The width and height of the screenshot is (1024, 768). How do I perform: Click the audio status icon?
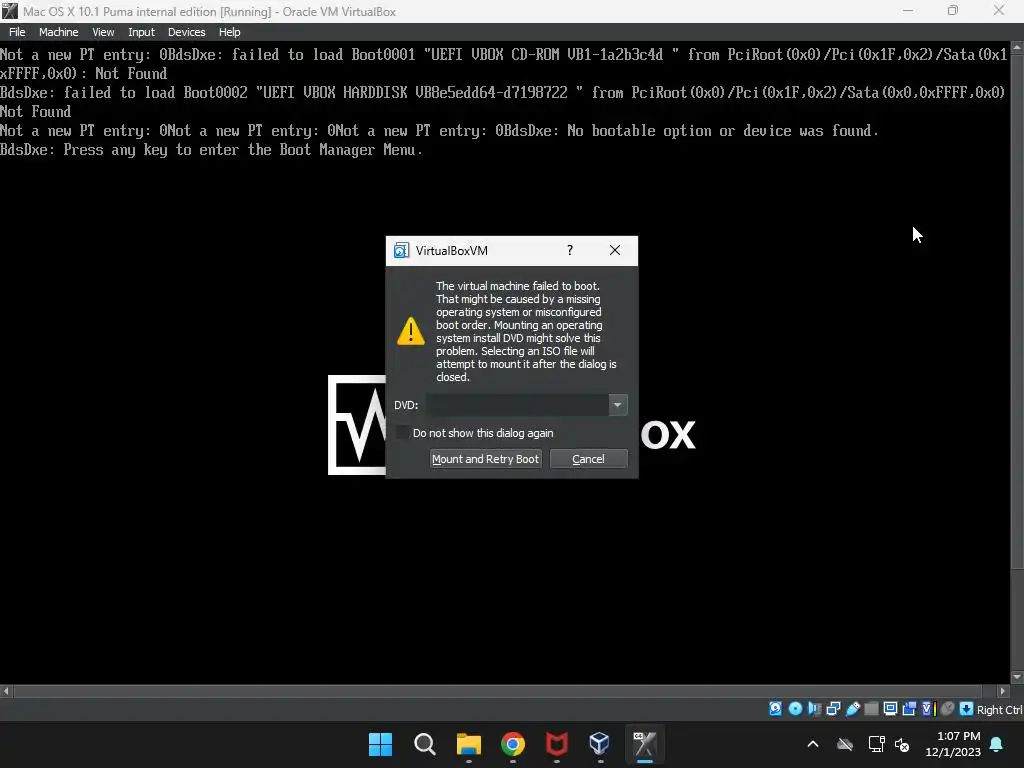pyautogui.click(x=814, y=709)
